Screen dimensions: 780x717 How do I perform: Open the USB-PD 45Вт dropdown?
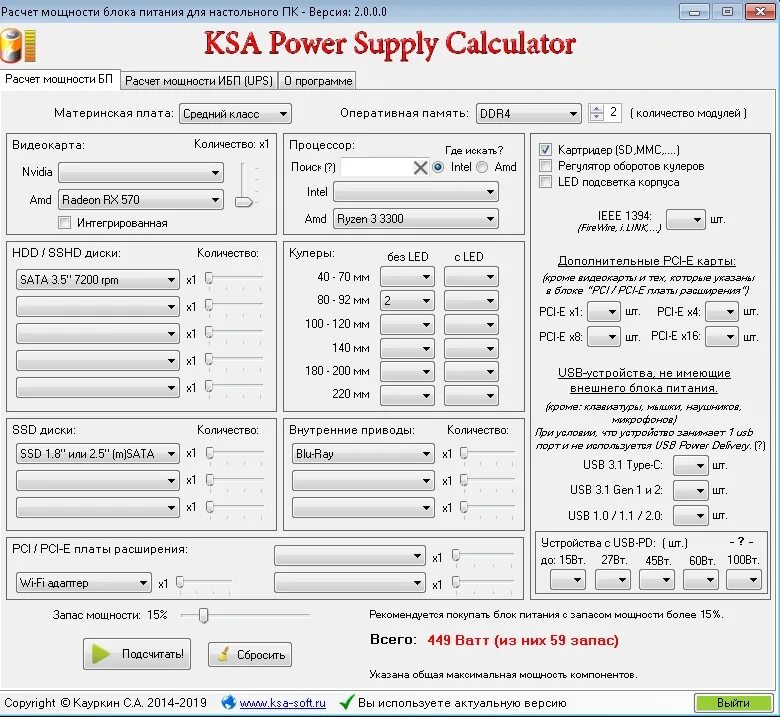[657, 580]
